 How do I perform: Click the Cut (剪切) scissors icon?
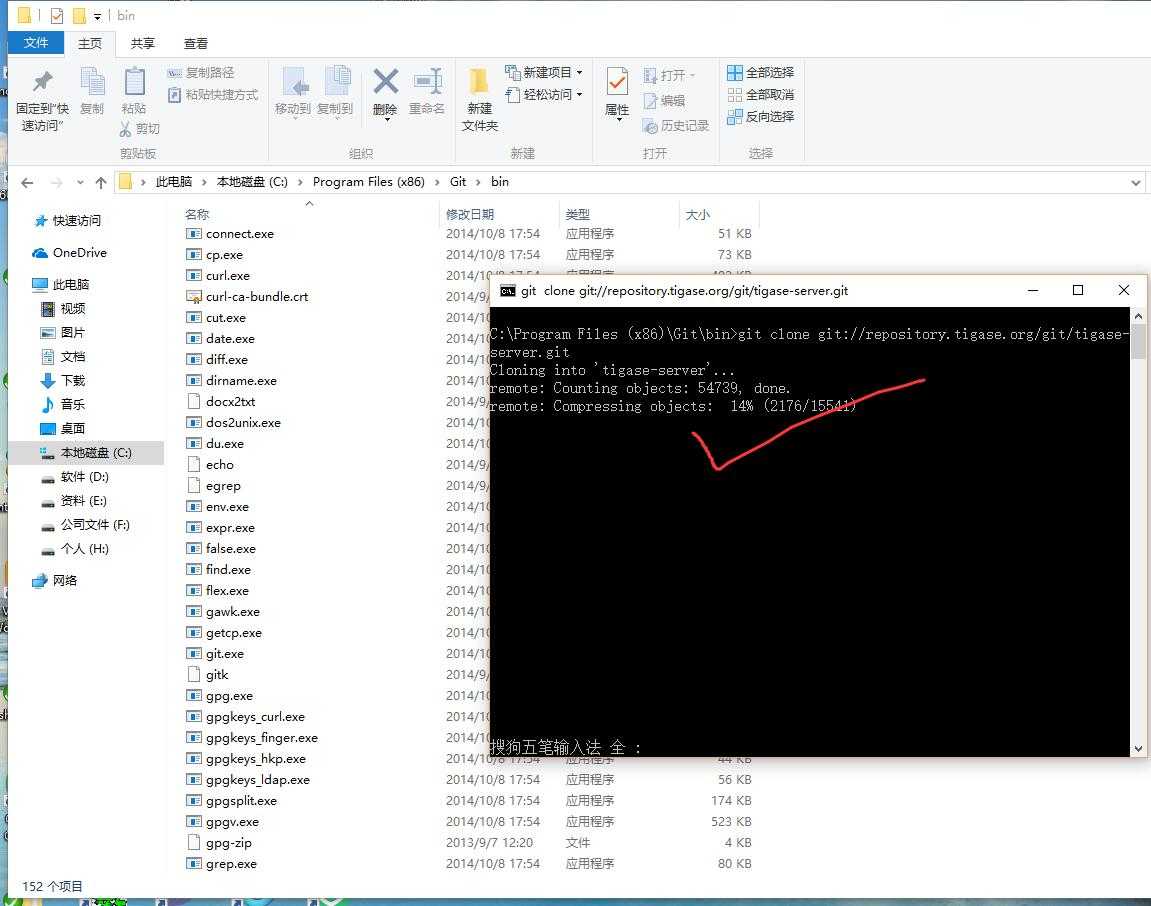click(126, 129)
